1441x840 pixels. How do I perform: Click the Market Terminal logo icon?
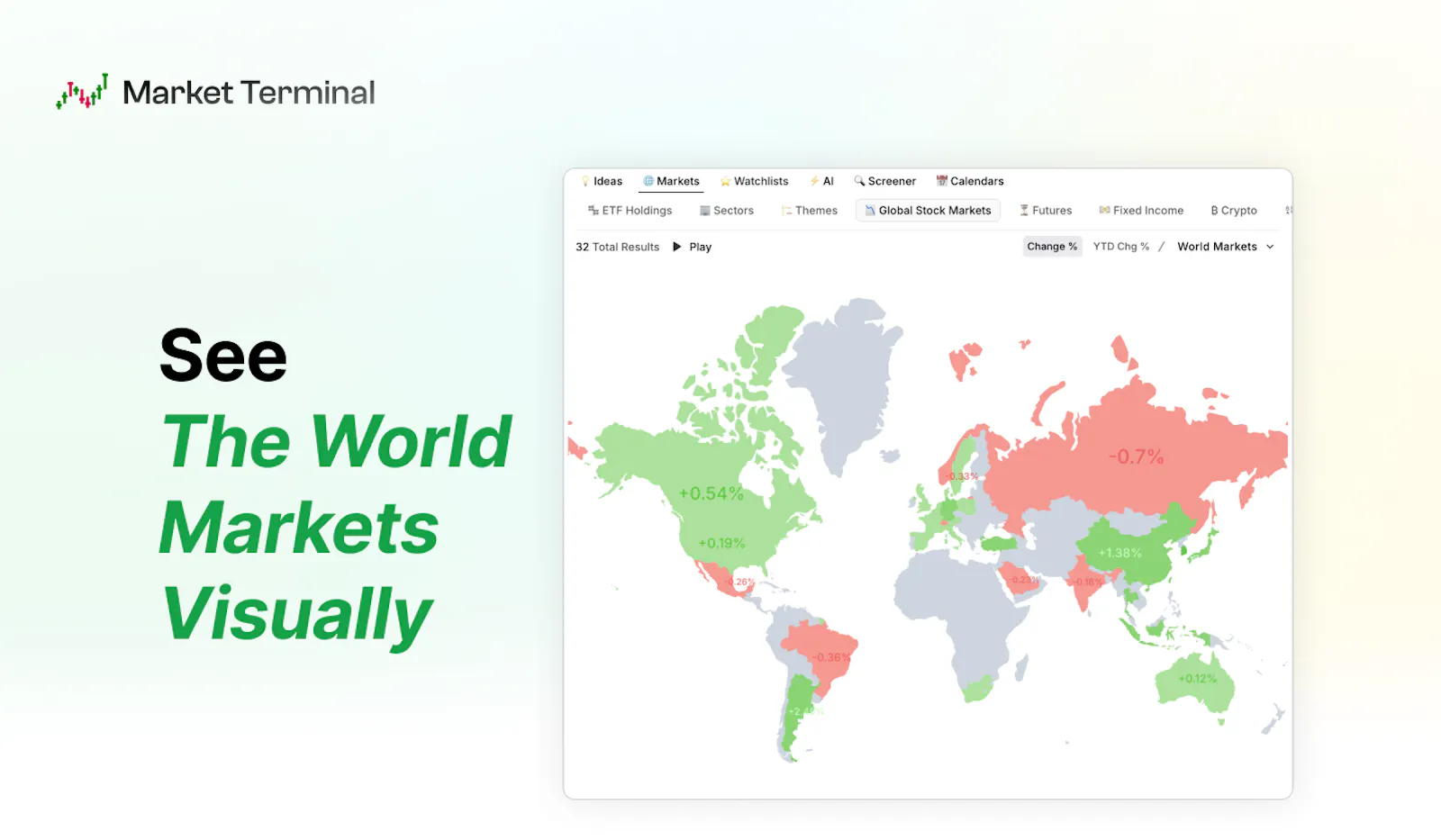click(x=82, y=92)
